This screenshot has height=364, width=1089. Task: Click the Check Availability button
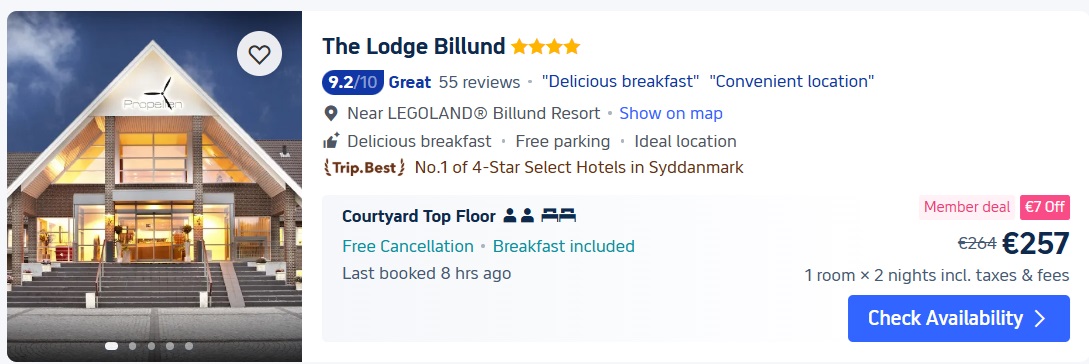[958, 318]
